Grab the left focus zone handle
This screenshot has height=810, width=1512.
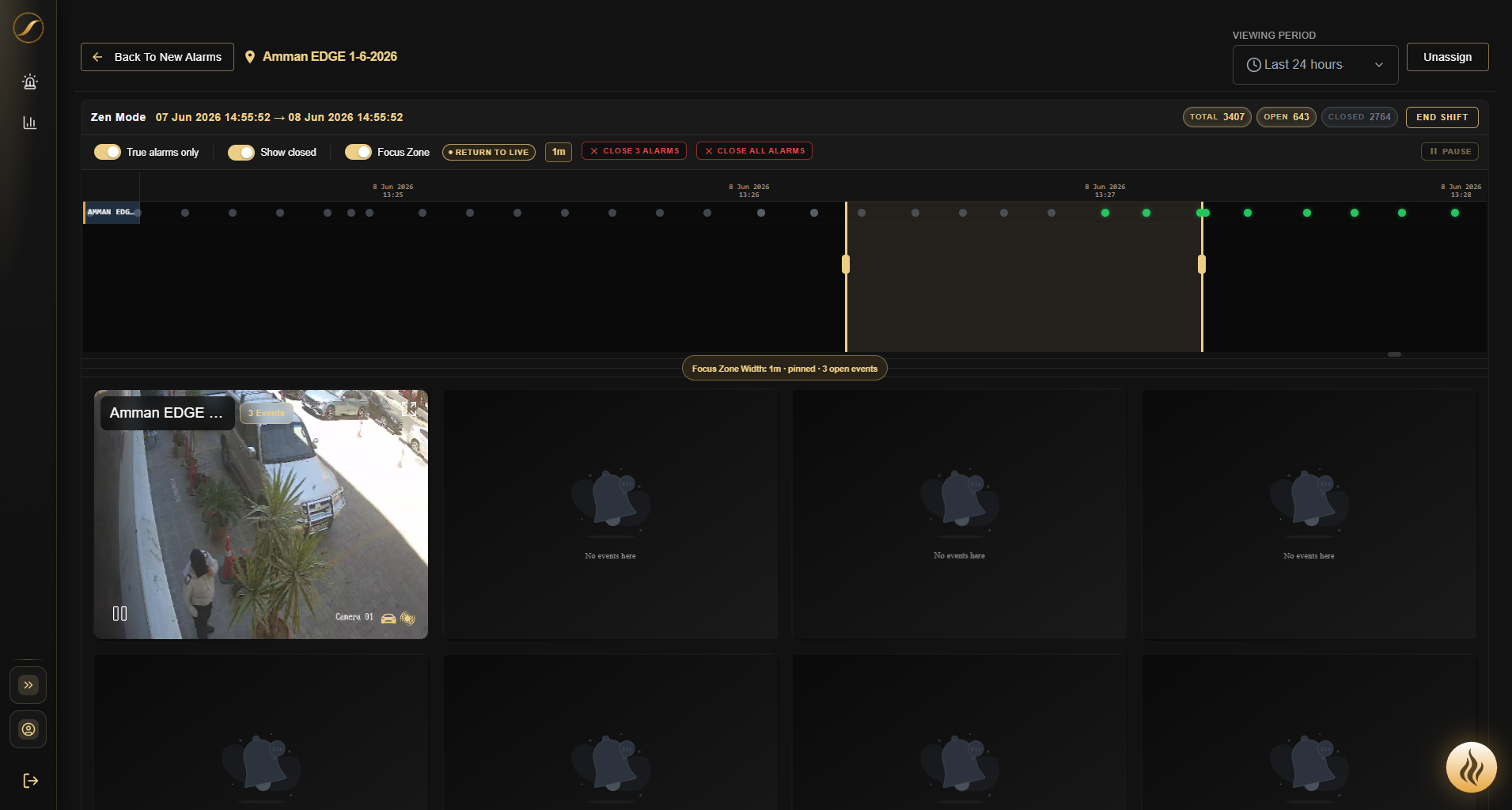846,264
